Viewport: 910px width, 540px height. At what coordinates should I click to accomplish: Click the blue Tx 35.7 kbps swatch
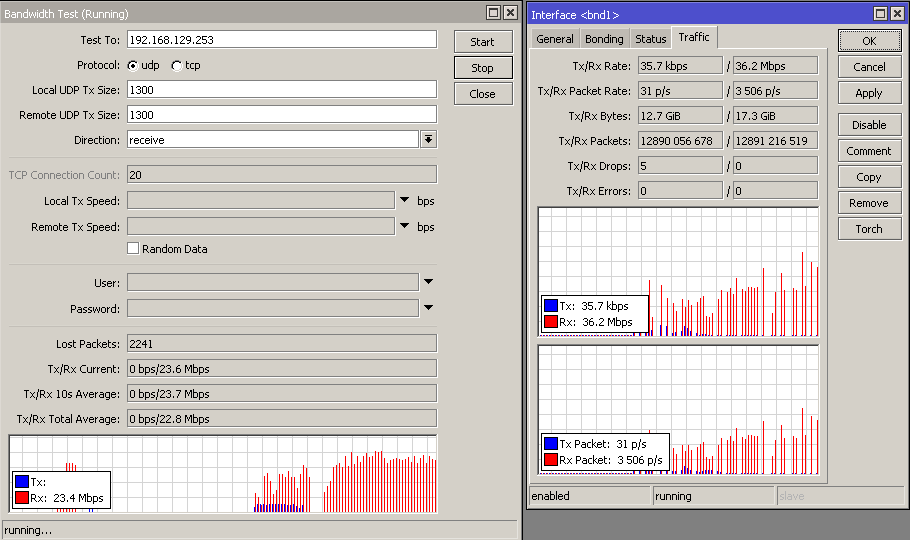tap(551, 305)
